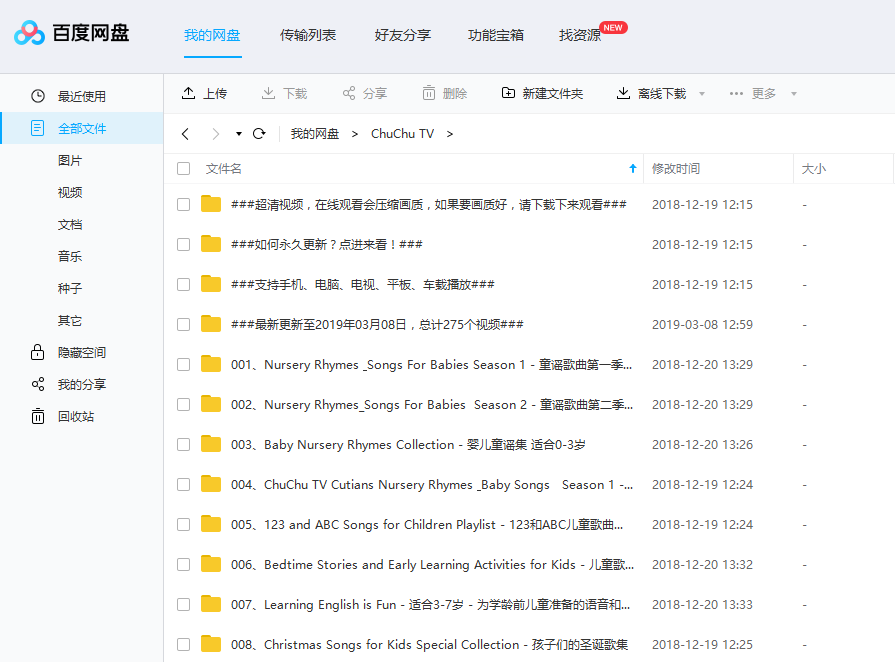
Task: Click the > after ChuChu TV breadcrumb
Action: (450, 134)
